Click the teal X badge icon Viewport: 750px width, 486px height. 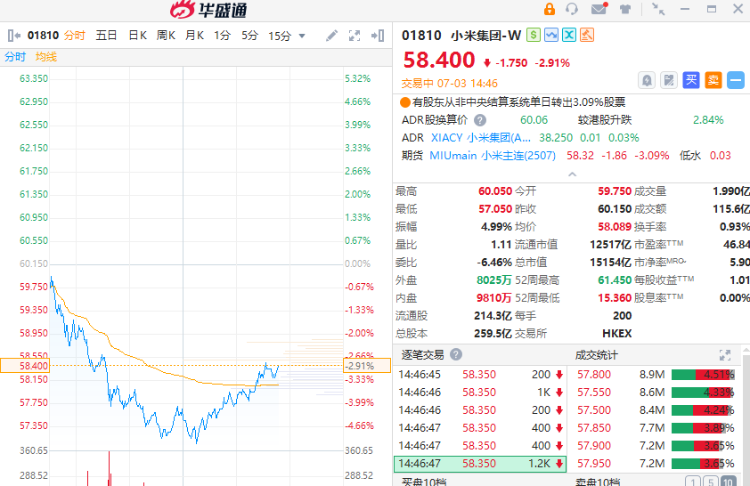click(x=569, y=35)
